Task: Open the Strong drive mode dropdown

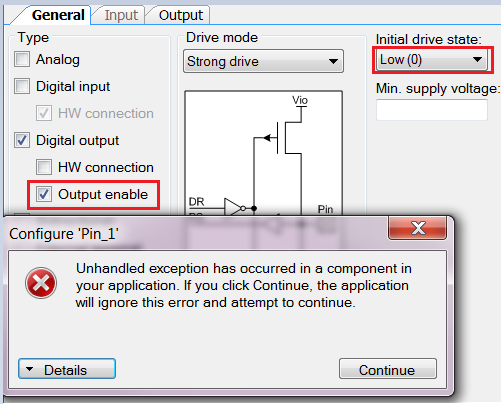Action: coord(263,61)
